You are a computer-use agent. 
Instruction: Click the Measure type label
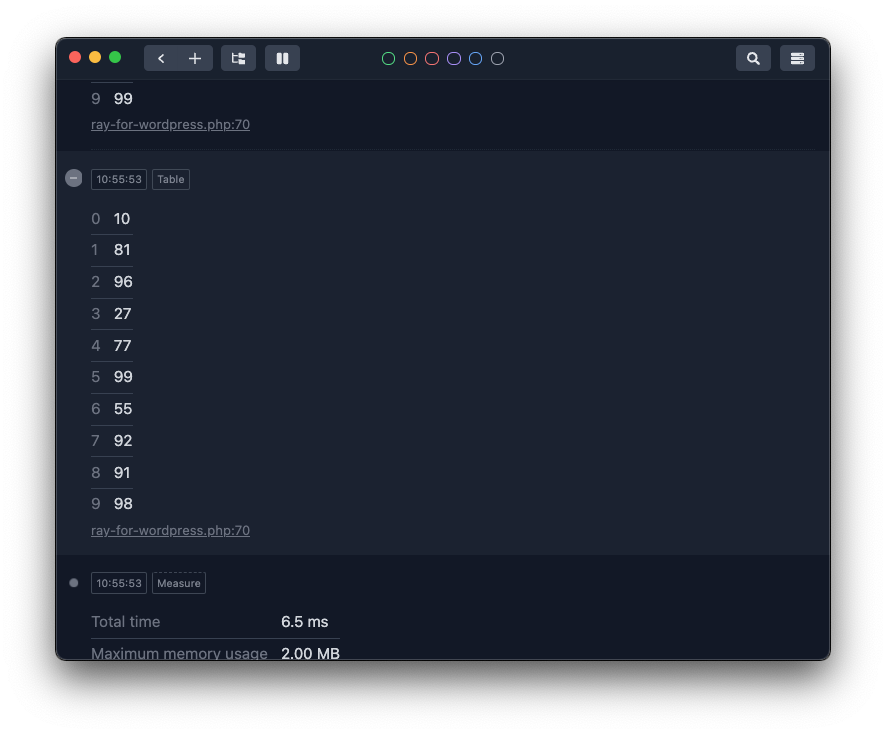coord(179,583)
